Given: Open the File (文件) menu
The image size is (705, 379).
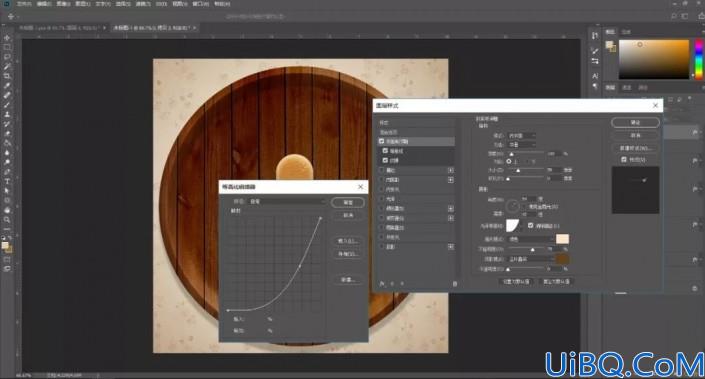Looking at the screenshot, I should [x=24, y=4].
